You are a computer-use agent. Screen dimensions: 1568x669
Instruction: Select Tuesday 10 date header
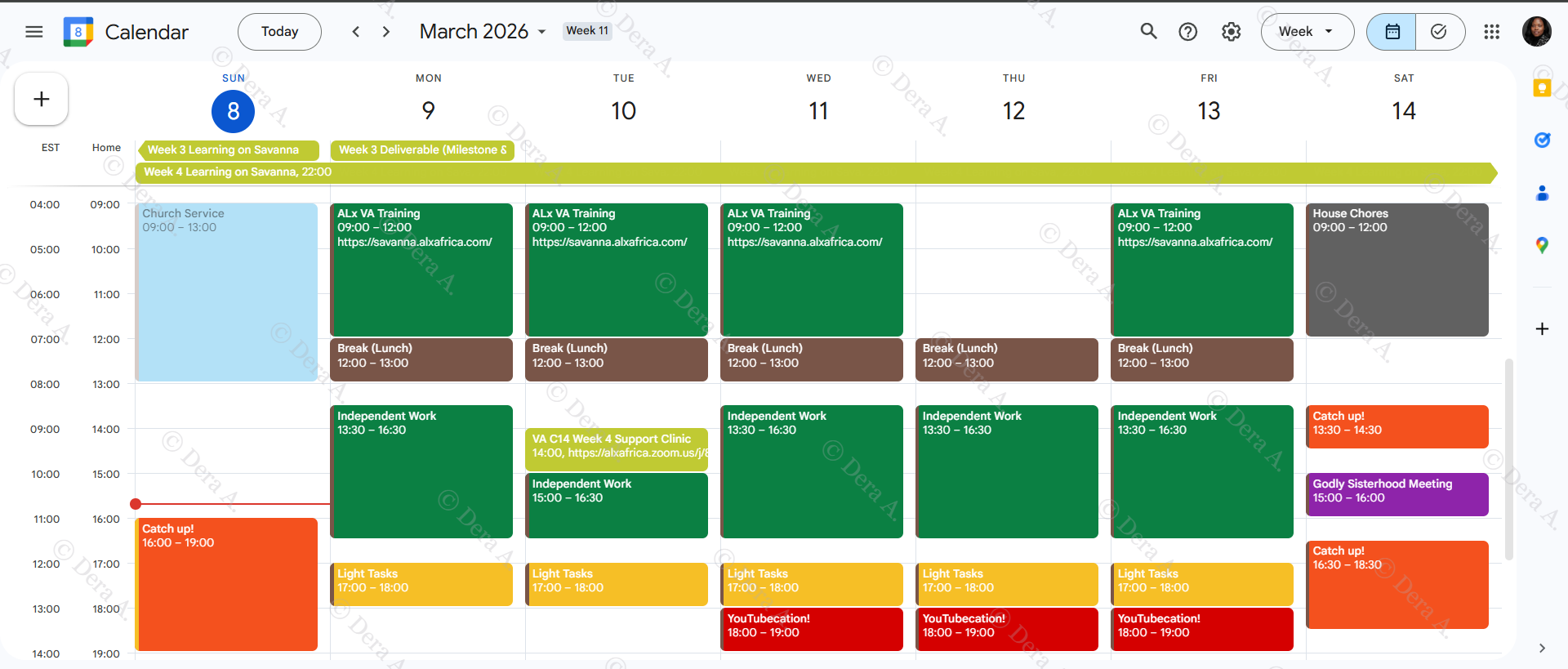[623, 111]
